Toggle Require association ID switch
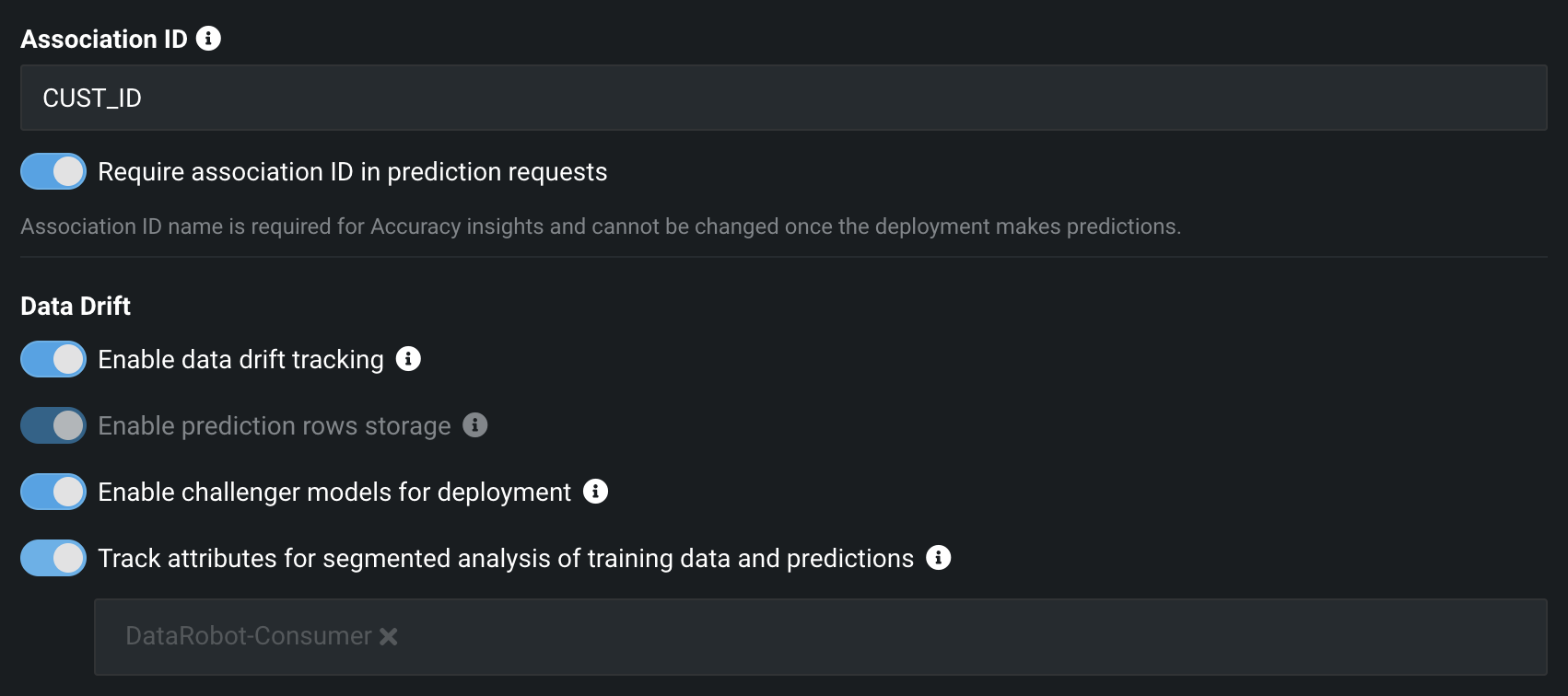Image resolution: width=1568 pixels, height=696 pixels. (53, 171)
